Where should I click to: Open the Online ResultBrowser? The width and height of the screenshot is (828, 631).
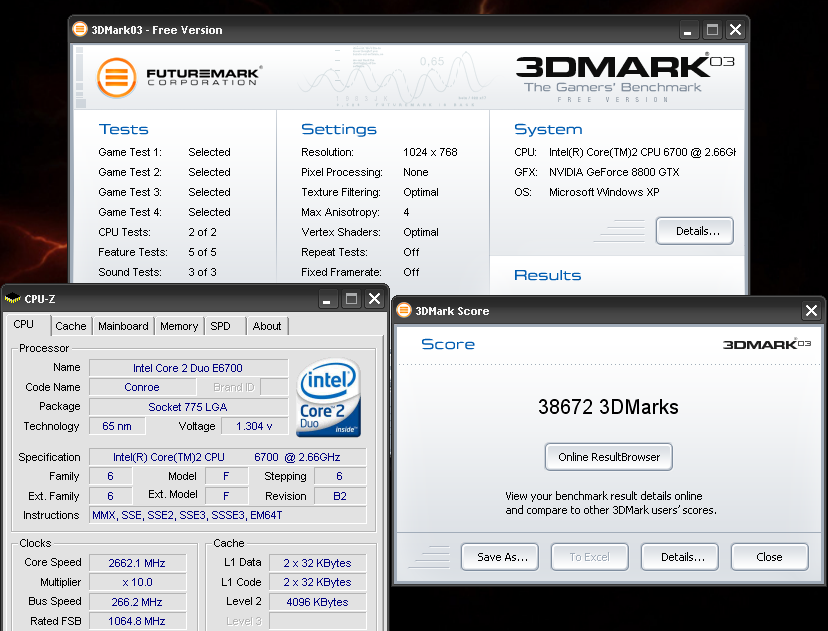coord(609,457)
